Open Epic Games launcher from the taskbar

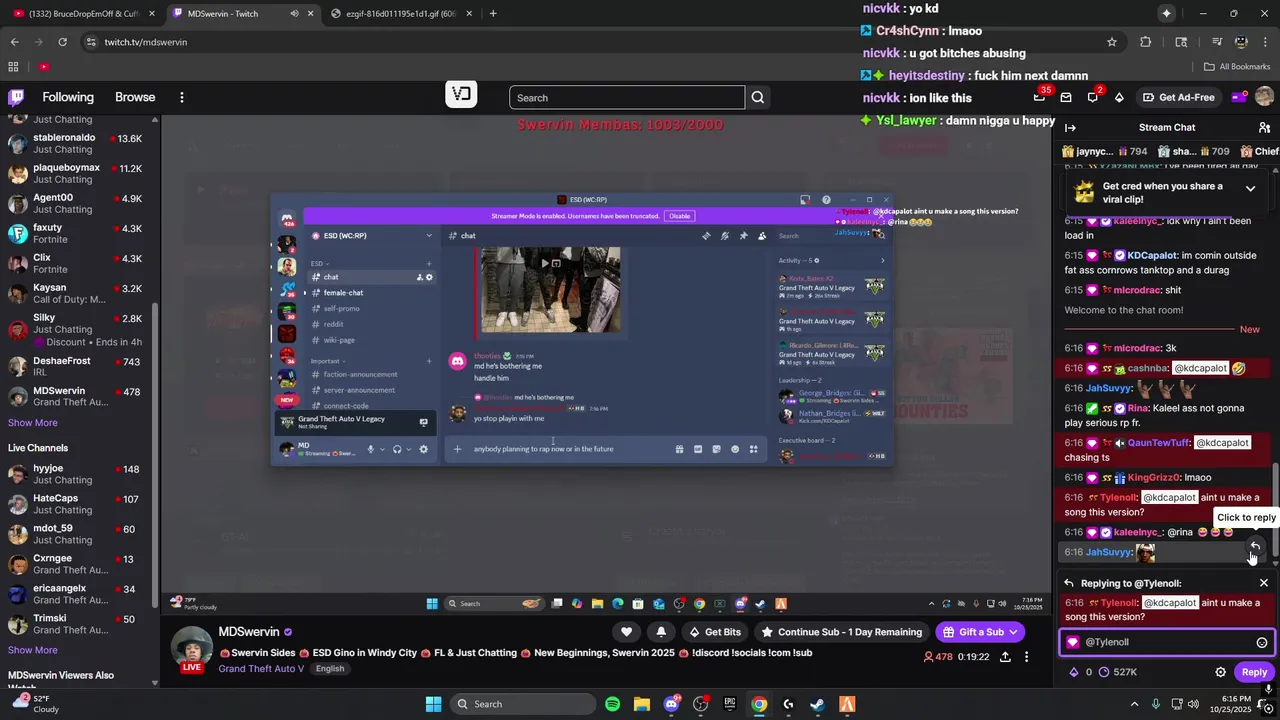click(730, 704)
